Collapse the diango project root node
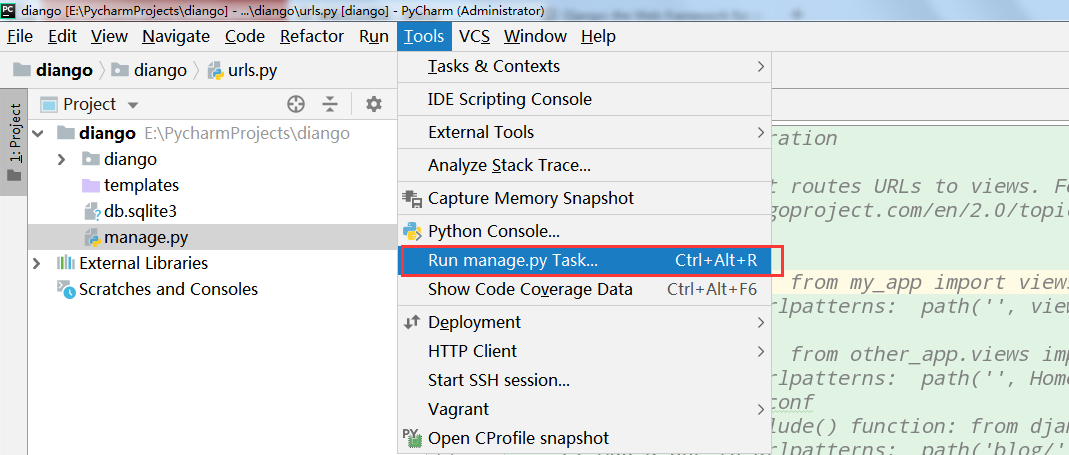The height and width of the screenshot is (455, 1069). pos(38,133)
